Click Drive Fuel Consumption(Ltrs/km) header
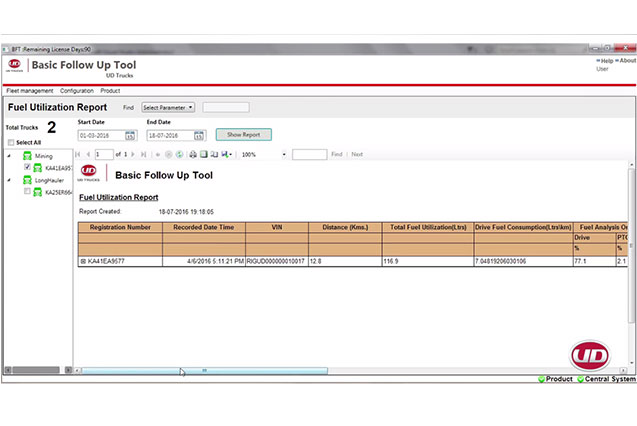Viewport: 637px width, 426px height. pos(523,227)
